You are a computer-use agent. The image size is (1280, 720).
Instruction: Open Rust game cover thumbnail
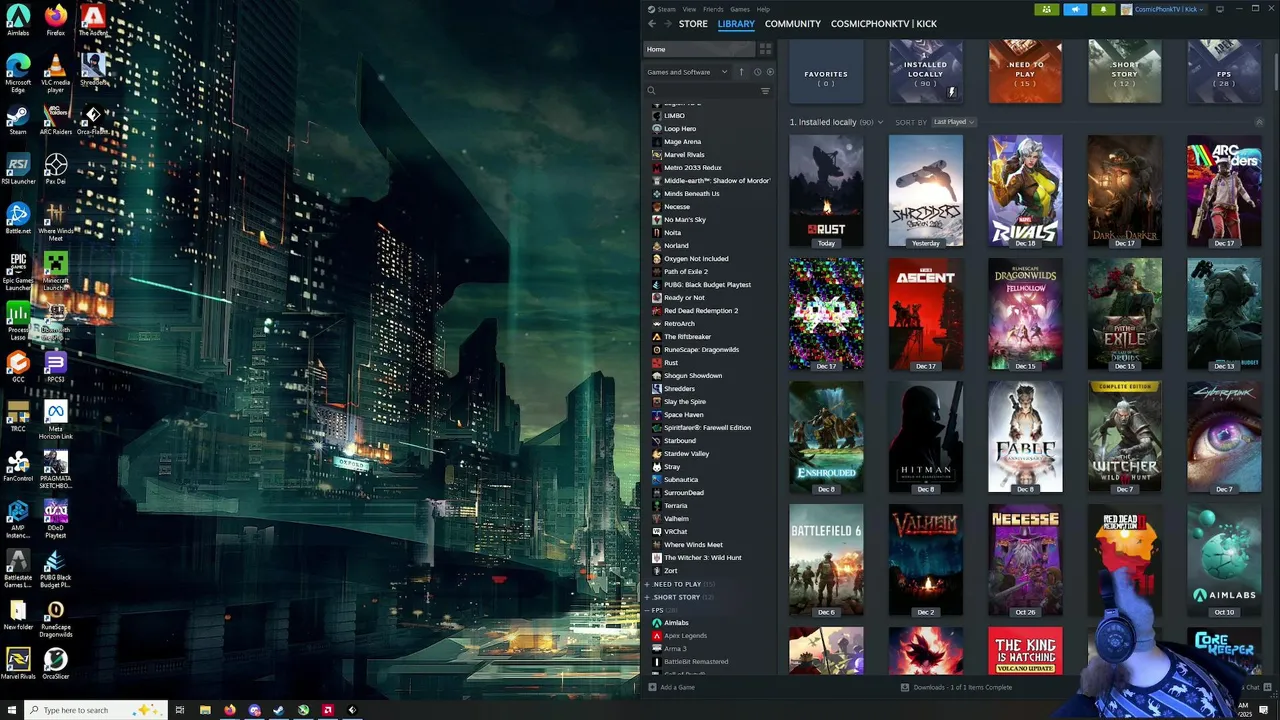826,191
